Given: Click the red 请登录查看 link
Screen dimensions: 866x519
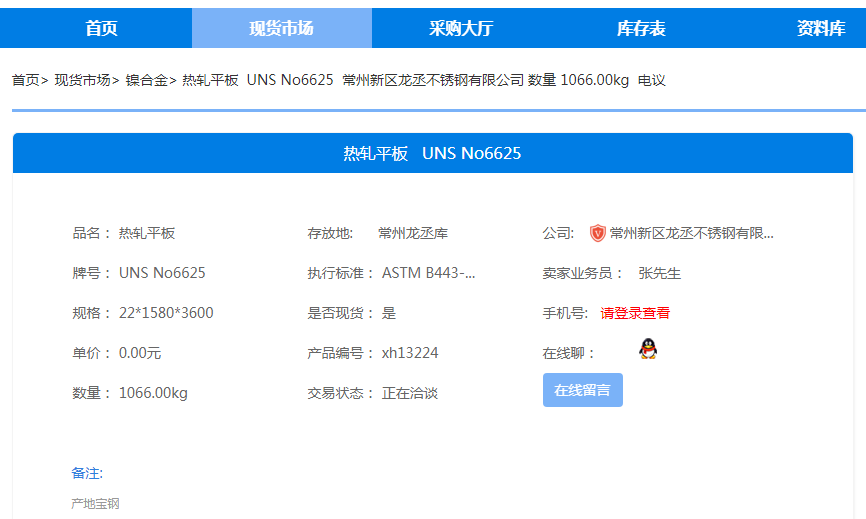Looking at the screenshot, I should coord(635,313).
